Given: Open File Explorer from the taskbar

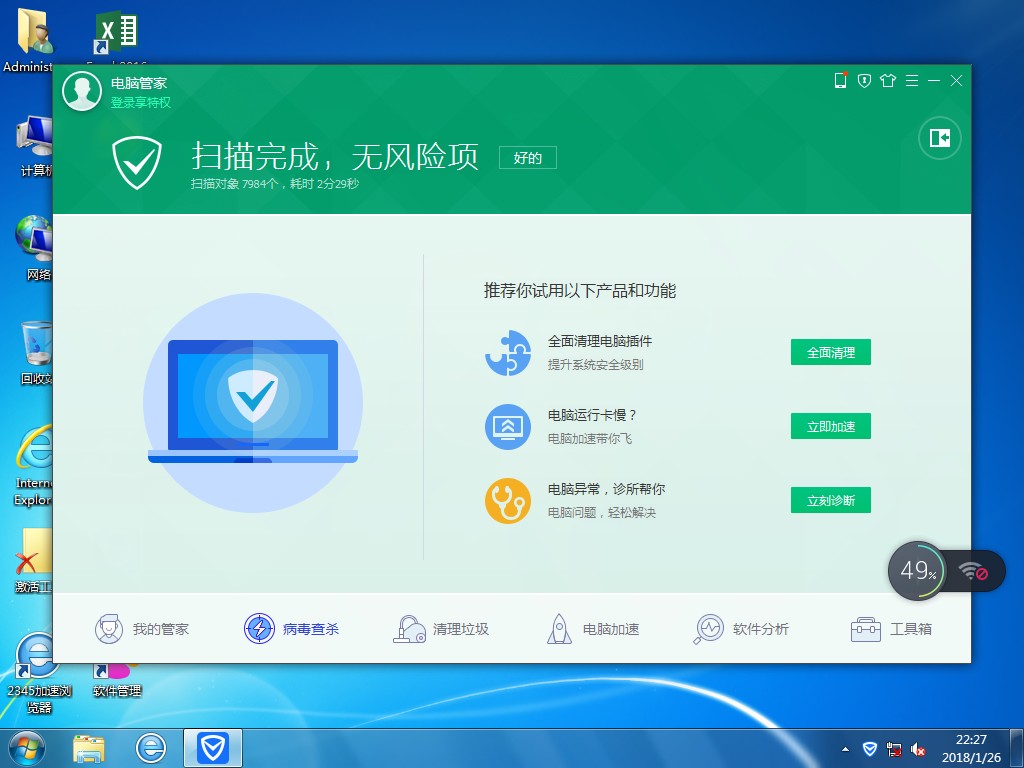Looking at the screenshot, I should [89, 748].
